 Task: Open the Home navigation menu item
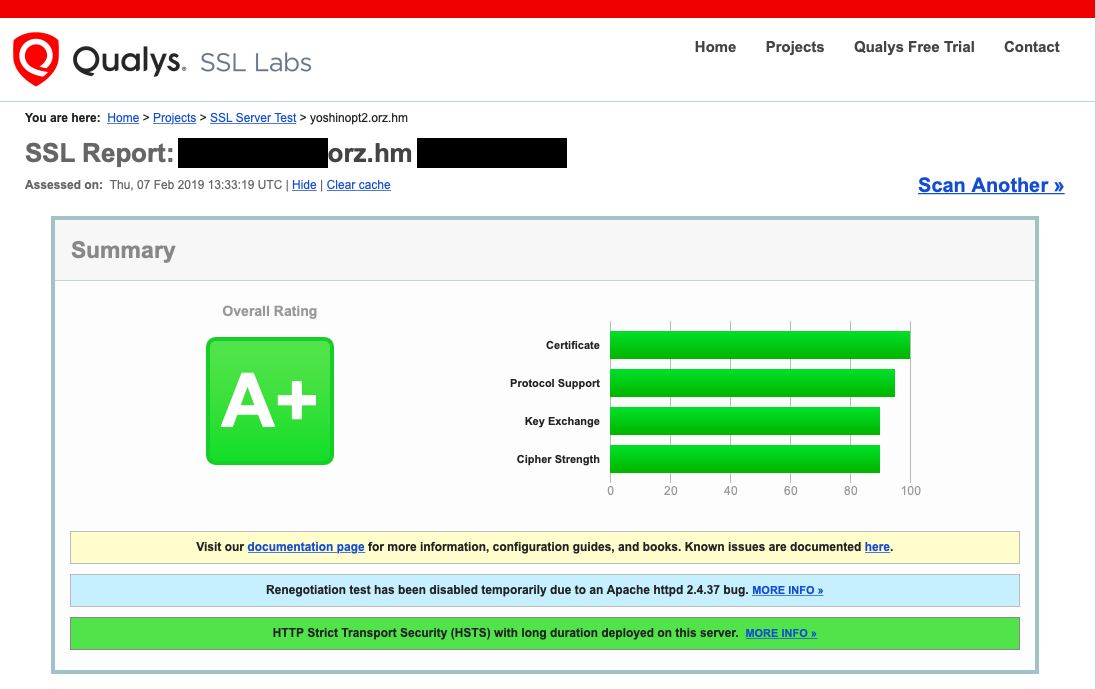click(715, 47)
